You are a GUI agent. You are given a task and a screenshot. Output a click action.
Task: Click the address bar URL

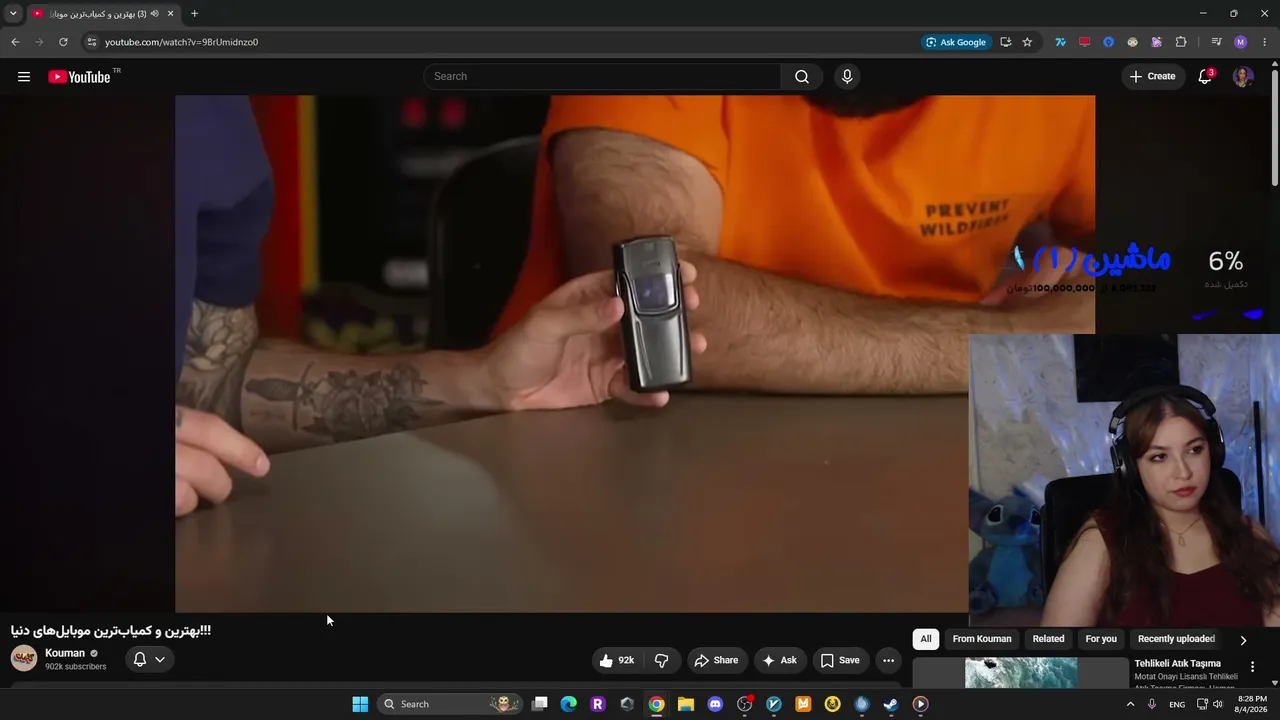[x=182, y=42]
